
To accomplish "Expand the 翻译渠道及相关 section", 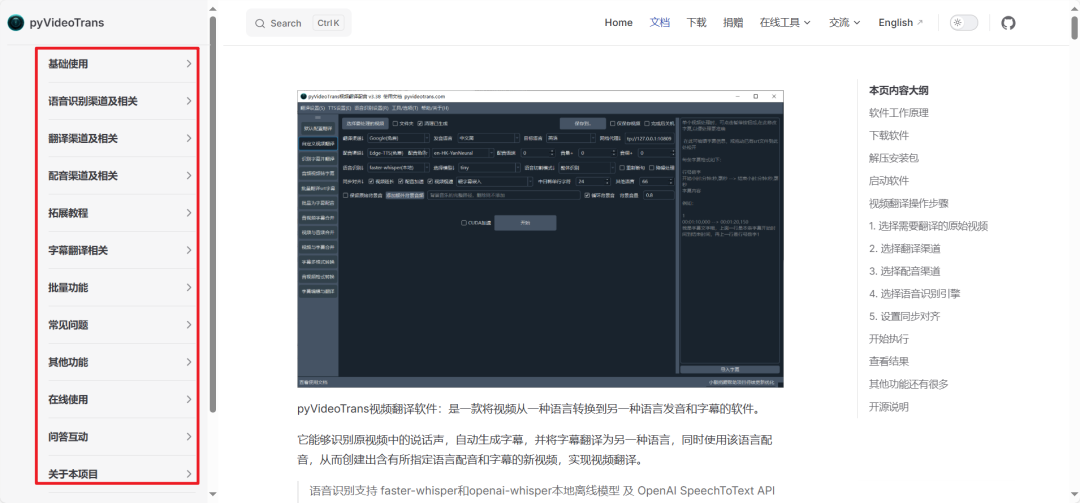I will 120,138.
